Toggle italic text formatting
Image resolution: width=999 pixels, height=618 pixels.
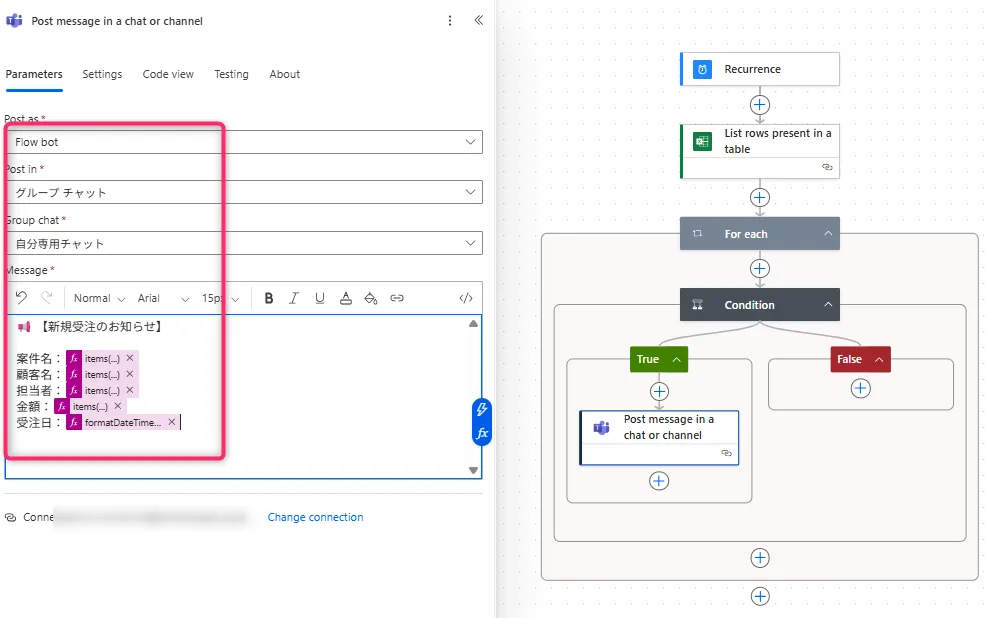(294, 298)
